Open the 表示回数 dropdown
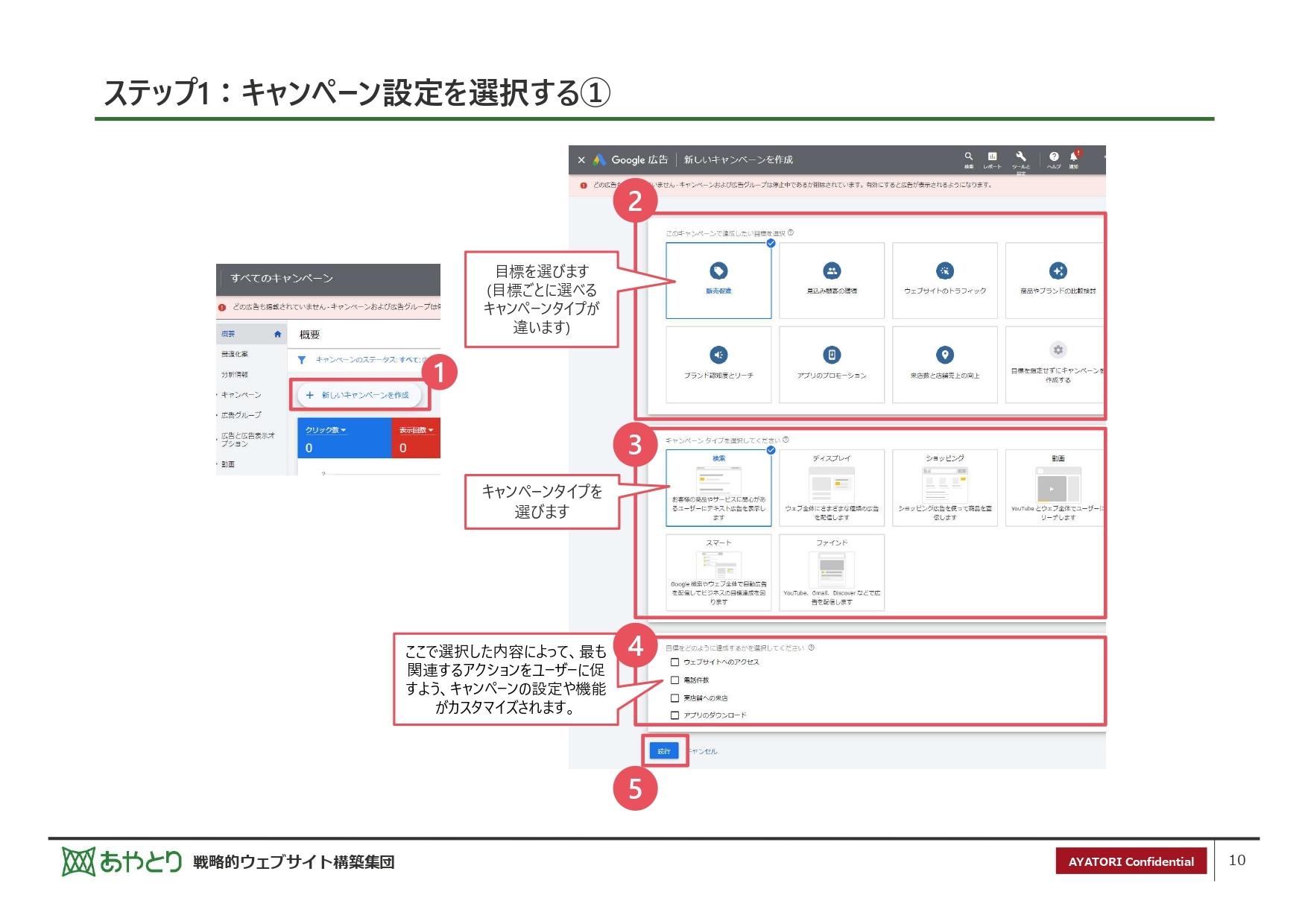Viewport: 1308px width, 924px height. pyautogui.click(x=416, y=429)
